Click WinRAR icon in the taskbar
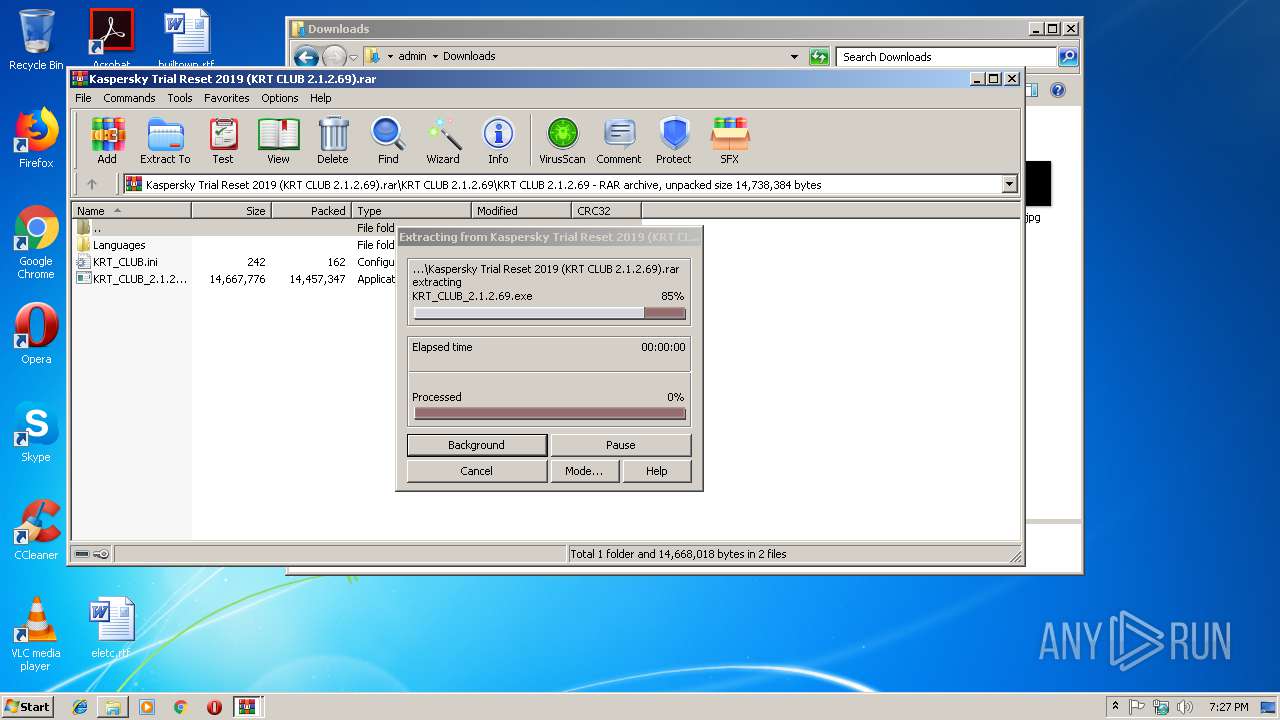The width and height of the screenshot is (1280, 720). click(x=247, y=707)
